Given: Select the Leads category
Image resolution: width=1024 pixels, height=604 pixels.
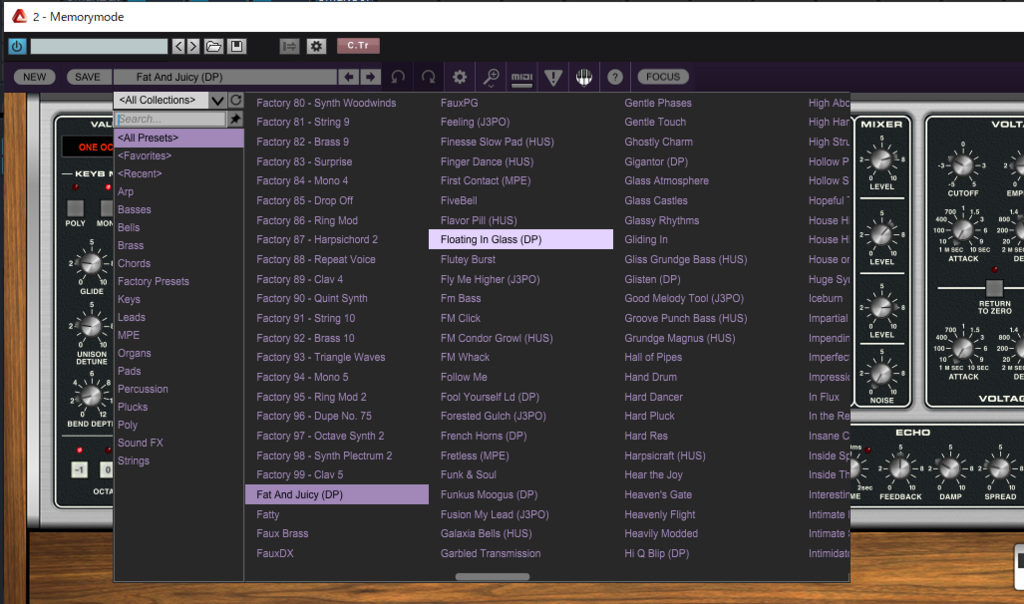Looking at the screenshot, I should [x=131, y=317].
